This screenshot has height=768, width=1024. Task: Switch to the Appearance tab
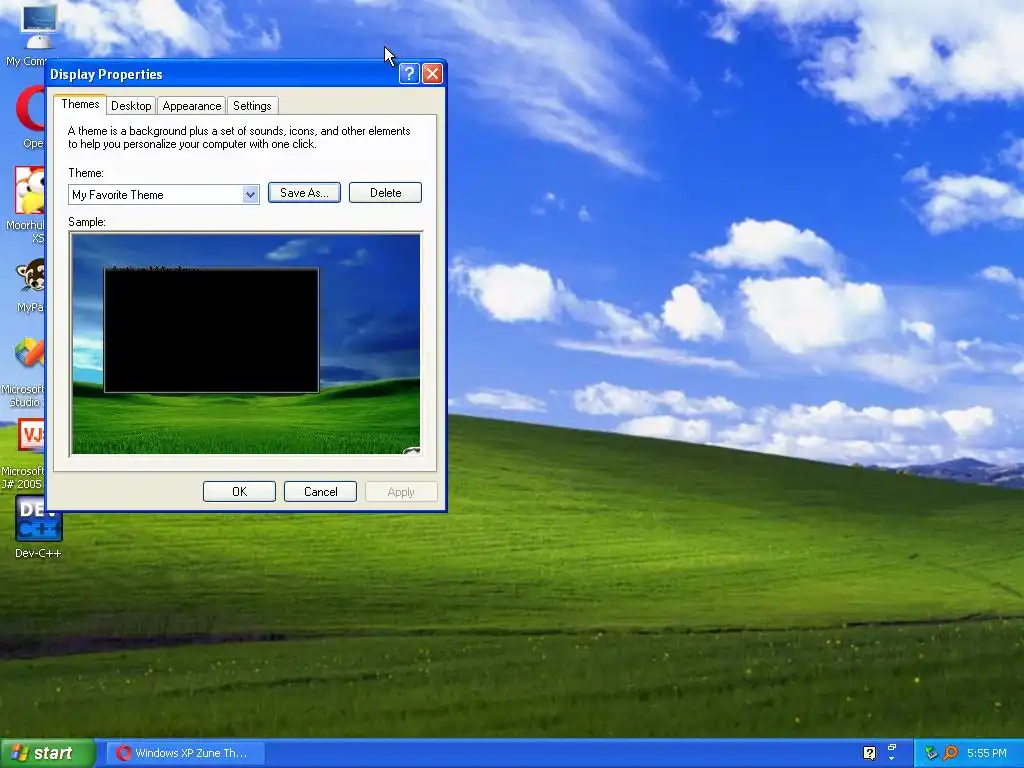tap(191, 106)
